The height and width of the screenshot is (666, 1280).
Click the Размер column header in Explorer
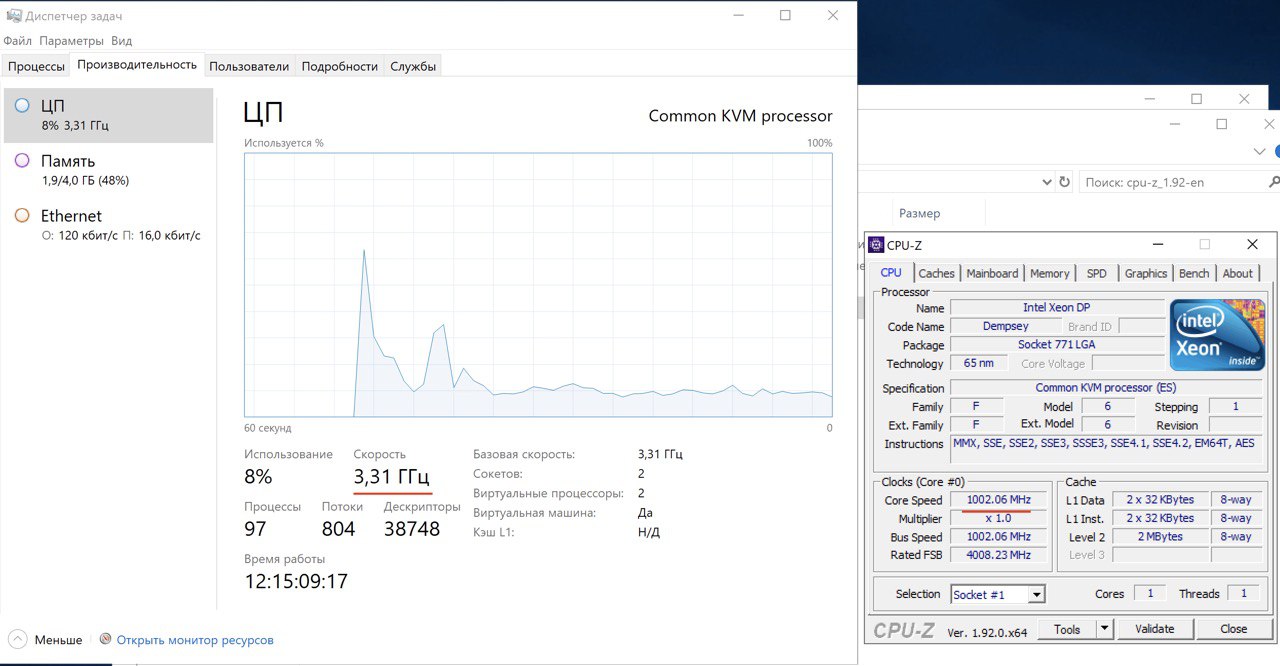click(x=919, y=213)
